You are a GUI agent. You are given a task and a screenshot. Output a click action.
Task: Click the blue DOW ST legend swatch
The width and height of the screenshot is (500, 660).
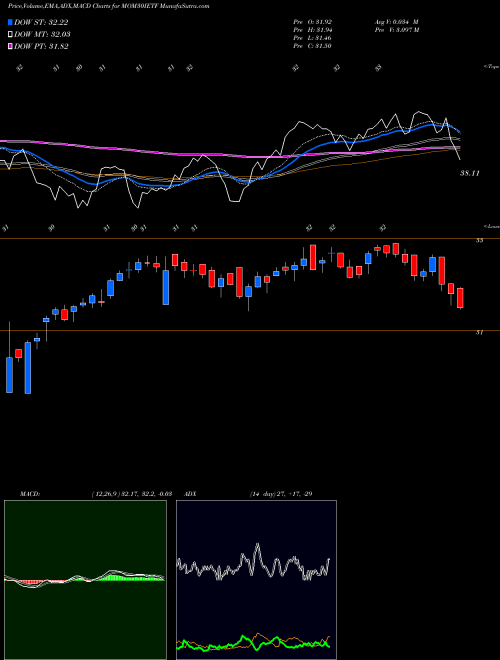[10, 22]
